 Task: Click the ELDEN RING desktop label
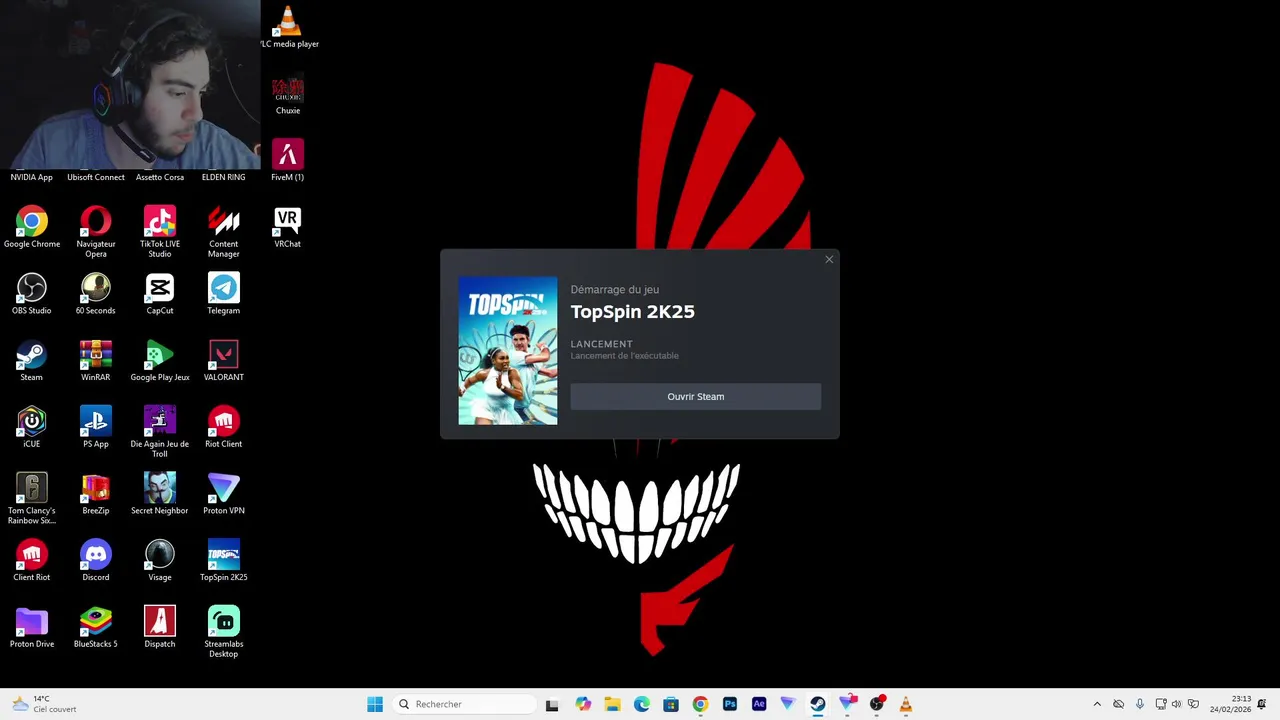click(224, 177)
